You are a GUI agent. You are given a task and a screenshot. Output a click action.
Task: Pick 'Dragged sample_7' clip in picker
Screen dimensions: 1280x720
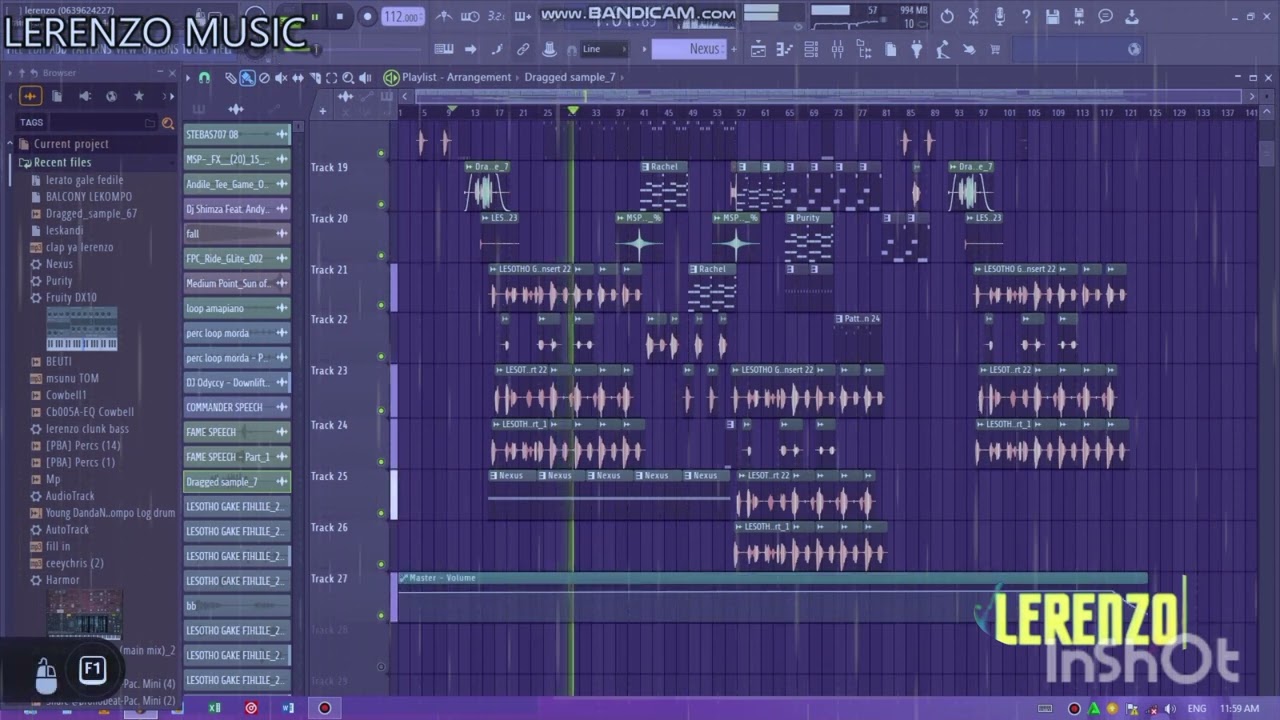237,482
